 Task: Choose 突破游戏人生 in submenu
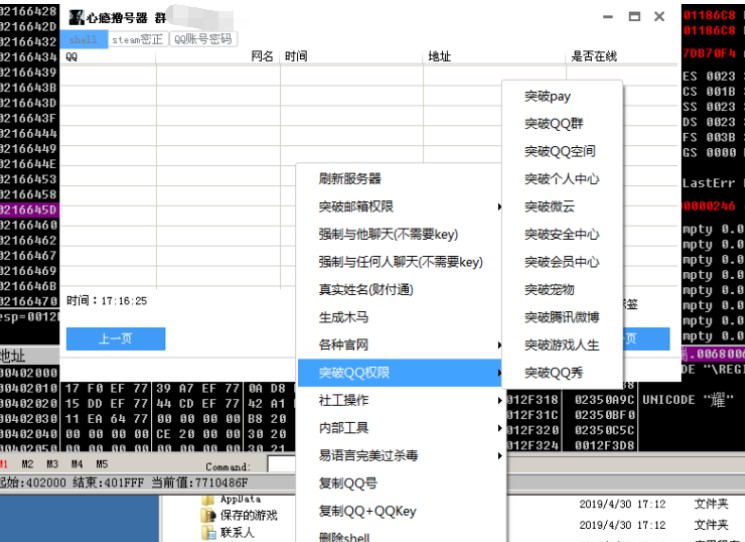coord(562,344)
